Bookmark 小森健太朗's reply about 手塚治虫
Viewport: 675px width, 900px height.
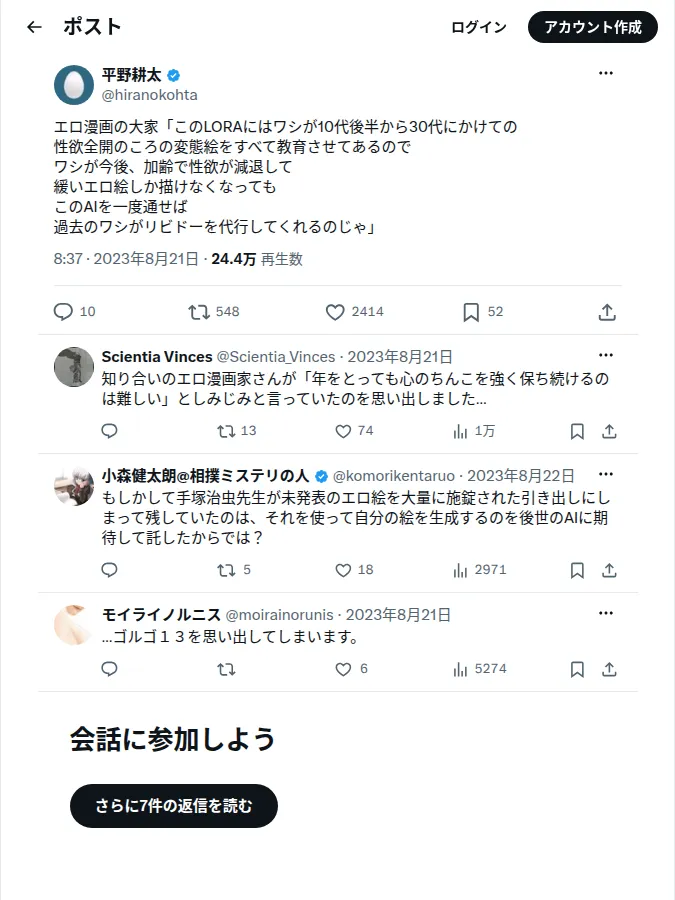coord(577,570)
